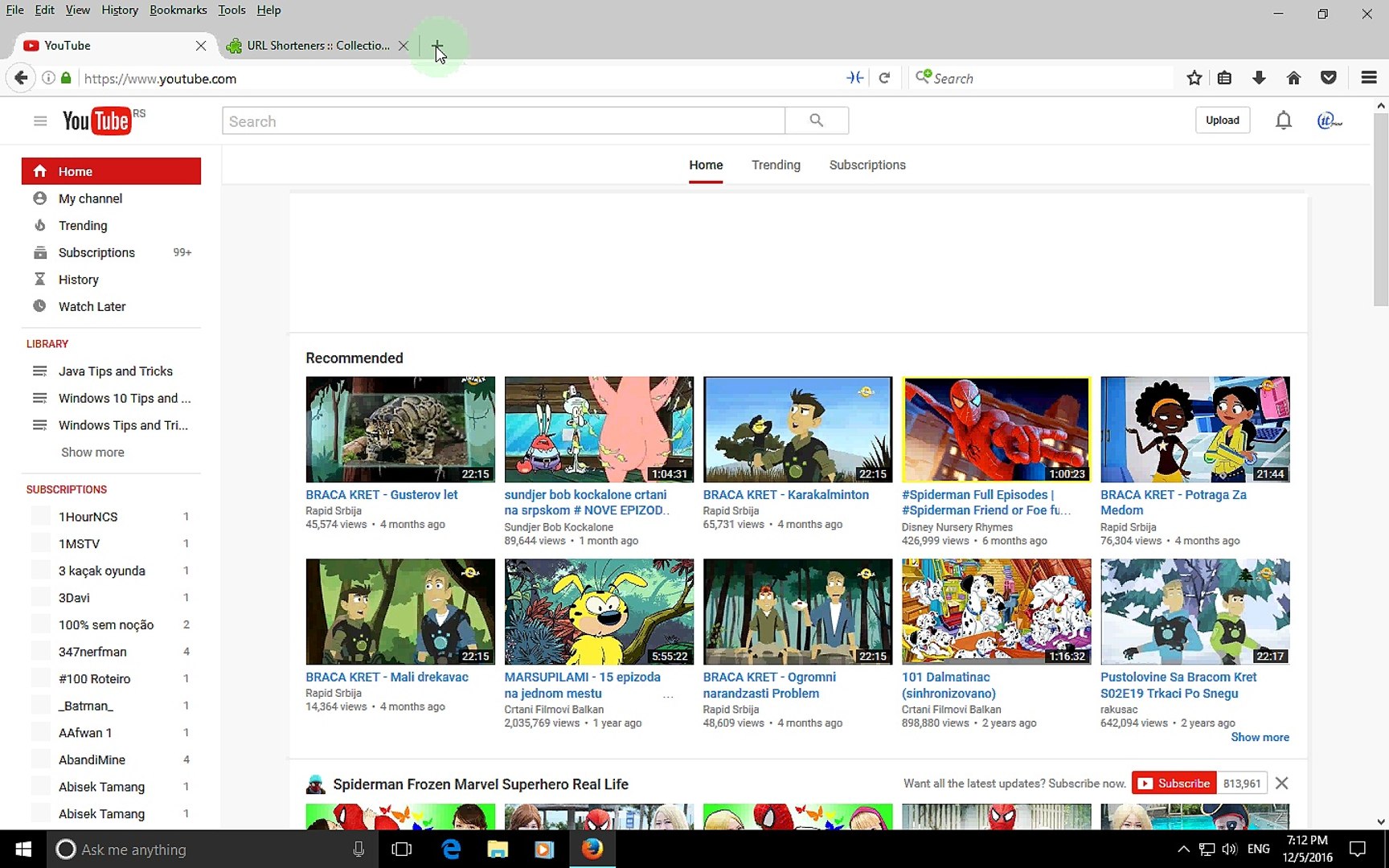This screenshot has width=1389, height=868.
Task: Open more options for the MARSUPILAMI video
Action: point(668,696)
